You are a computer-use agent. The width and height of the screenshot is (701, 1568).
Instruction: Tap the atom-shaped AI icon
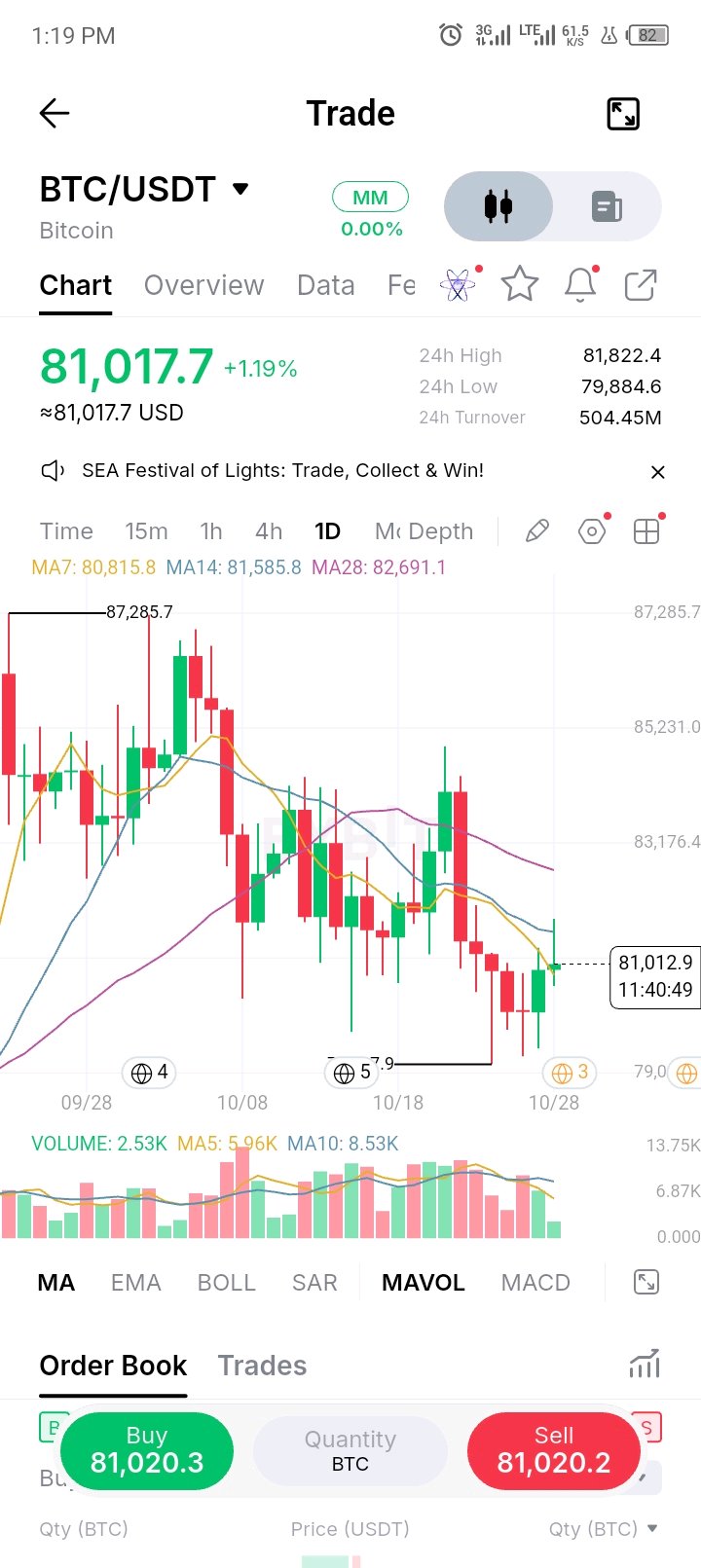(458, 285)
